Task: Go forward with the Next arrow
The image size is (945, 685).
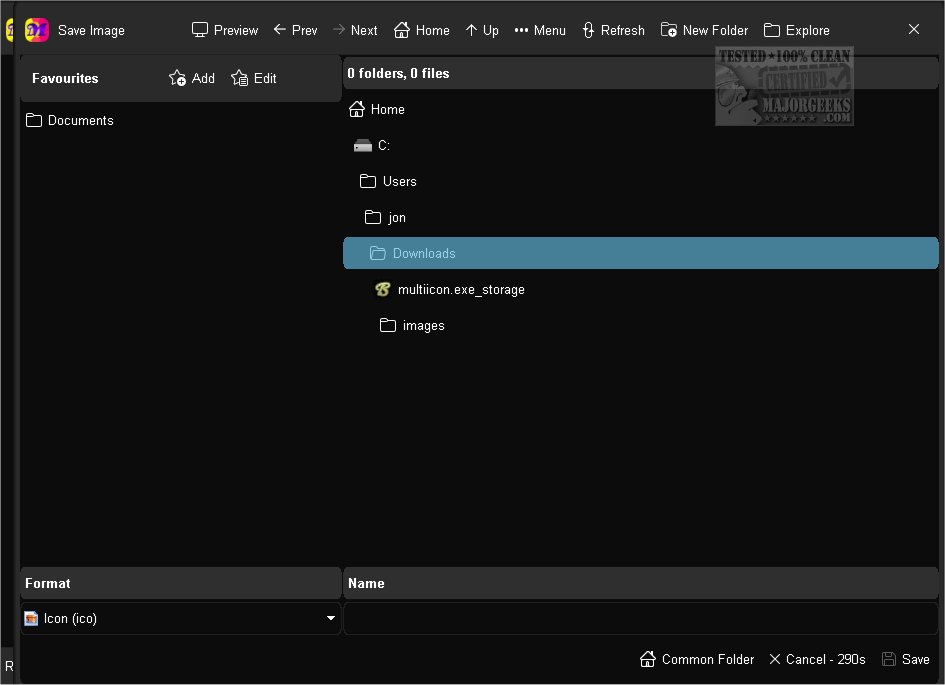Action: tap(339, 30)
